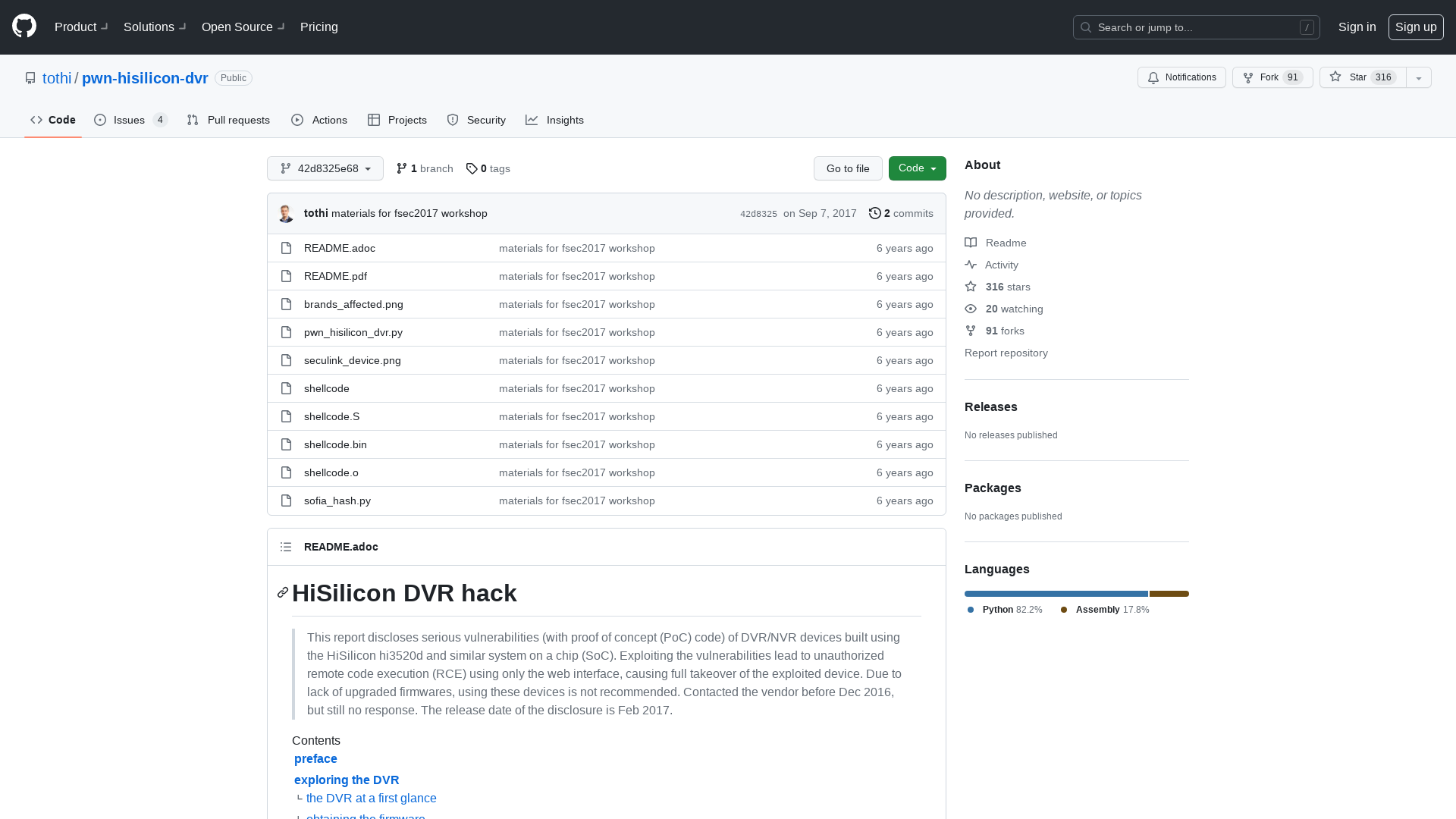Image resolution: width=1456 pixels, height=819 pixels.
Task: Click the file icon next to README.pdf
Action: (286, 276)
